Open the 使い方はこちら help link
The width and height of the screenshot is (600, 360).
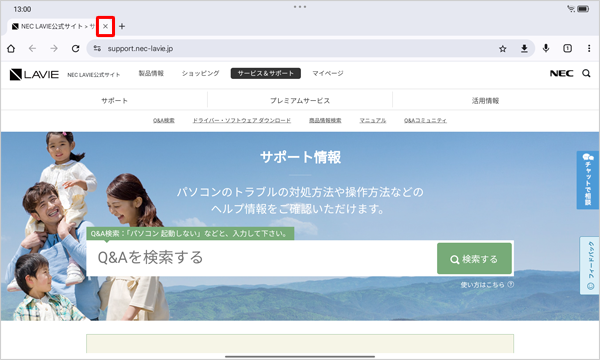[x=487, y=285]
